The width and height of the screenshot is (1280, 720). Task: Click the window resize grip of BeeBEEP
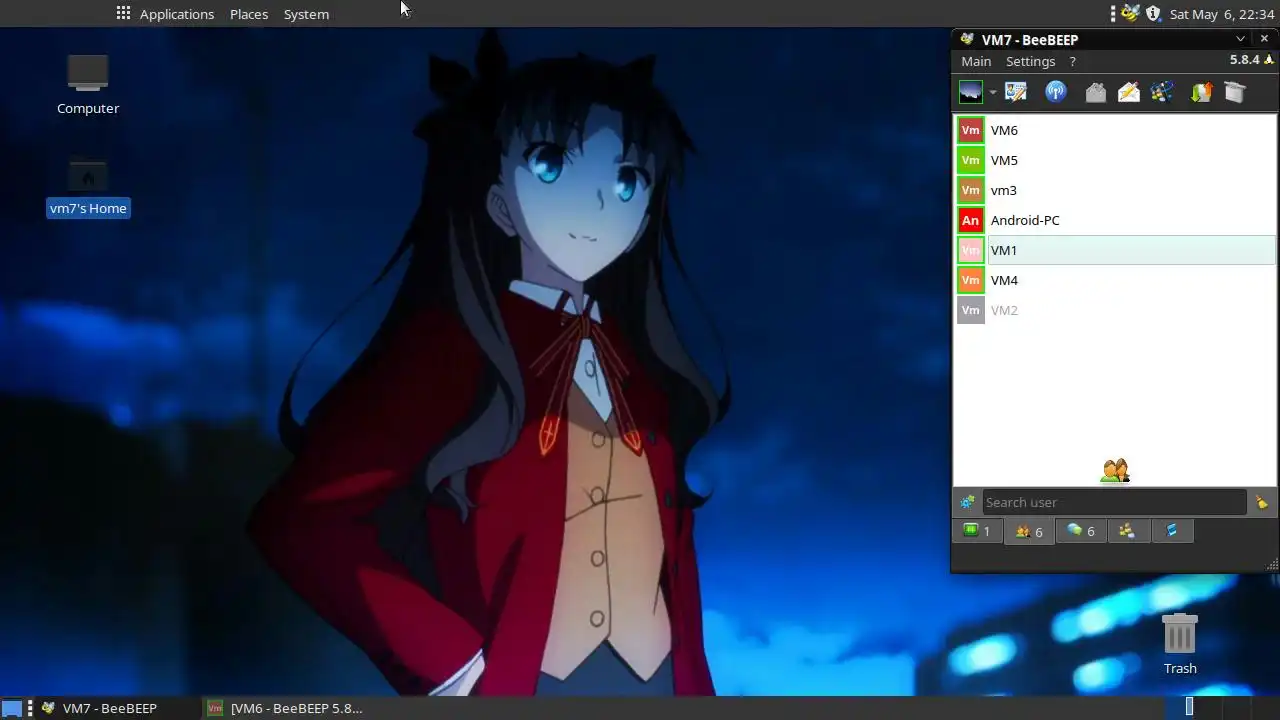(x=1272, y=565)
